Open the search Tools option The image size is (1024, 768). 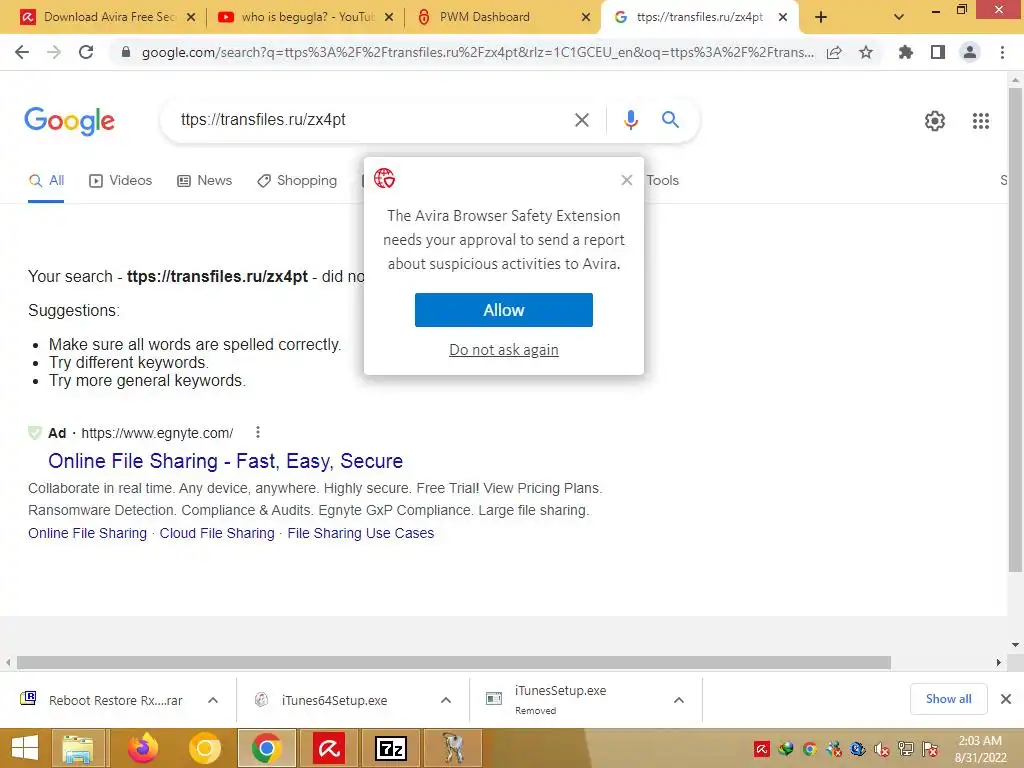(x=662, y=180)
